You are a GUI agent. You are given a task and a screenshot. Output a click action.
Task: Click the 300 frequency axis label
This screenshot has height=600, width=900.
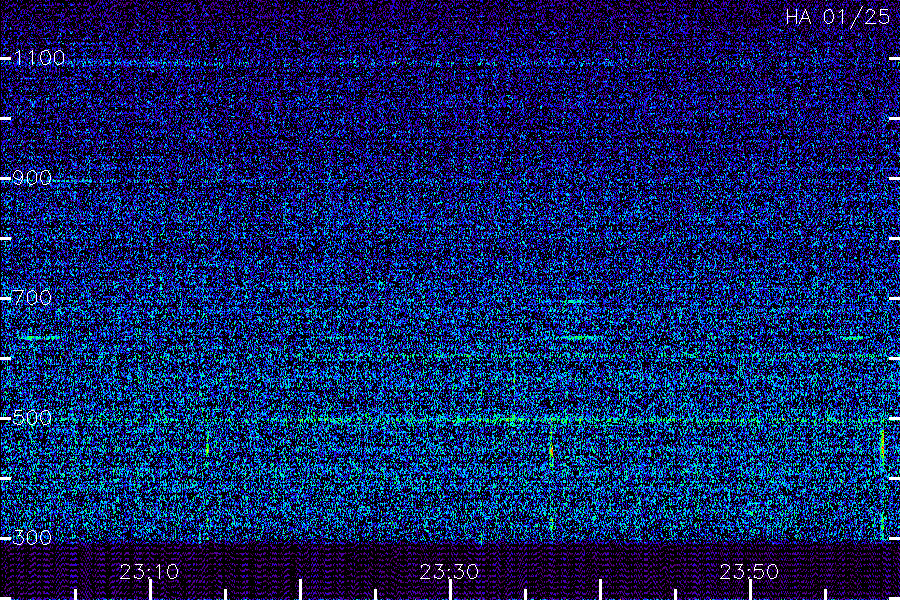click(x=32, y=537)
